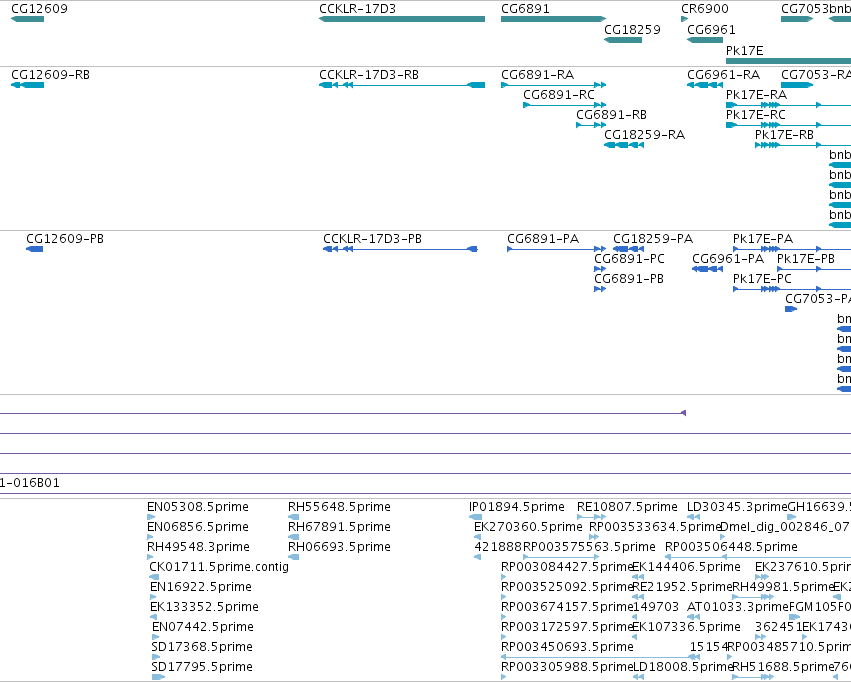Click the EK107336.5prime EST label

pyautogui.click(x=687, y=627)
